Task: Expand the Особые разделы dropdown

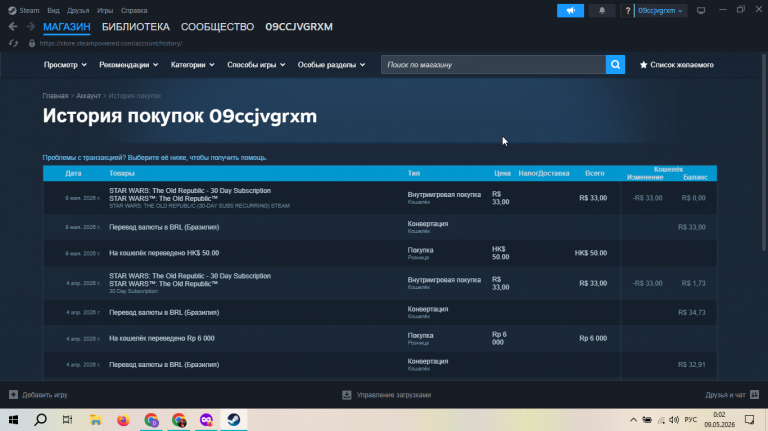Action: tap(332, 65)
